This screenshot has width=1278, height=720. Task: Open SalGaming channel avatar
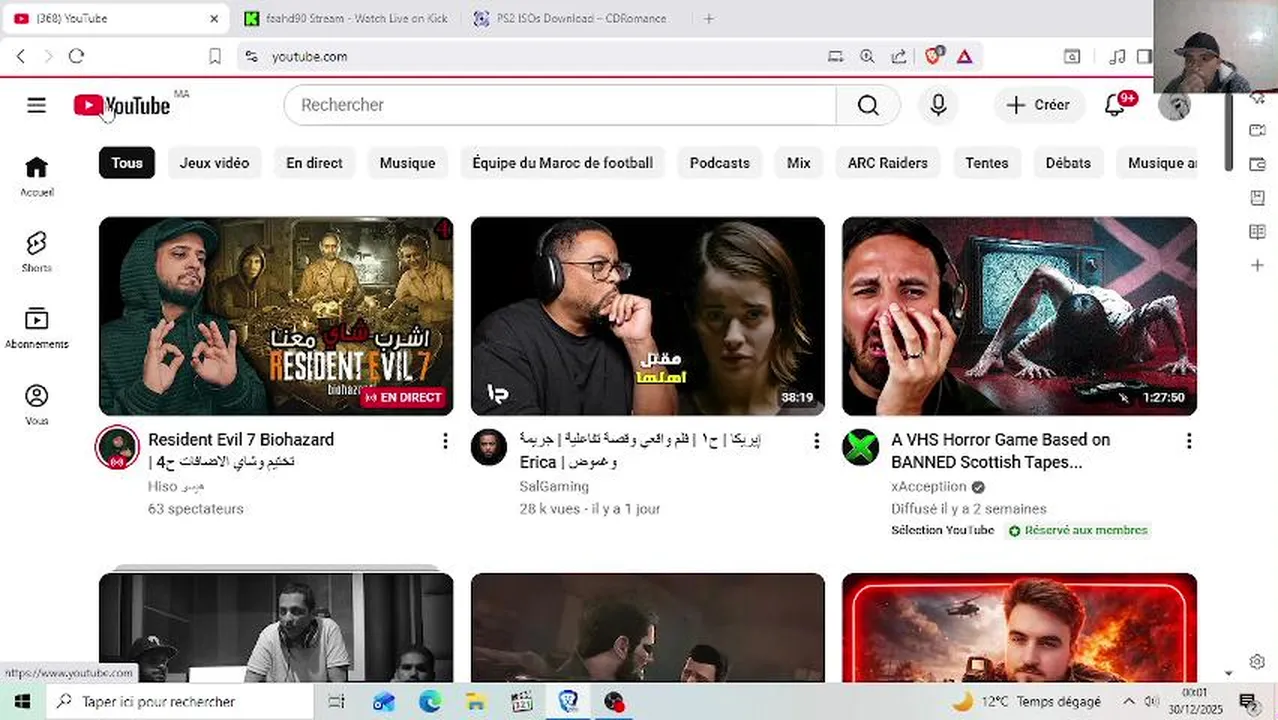(x=489, y=447)
